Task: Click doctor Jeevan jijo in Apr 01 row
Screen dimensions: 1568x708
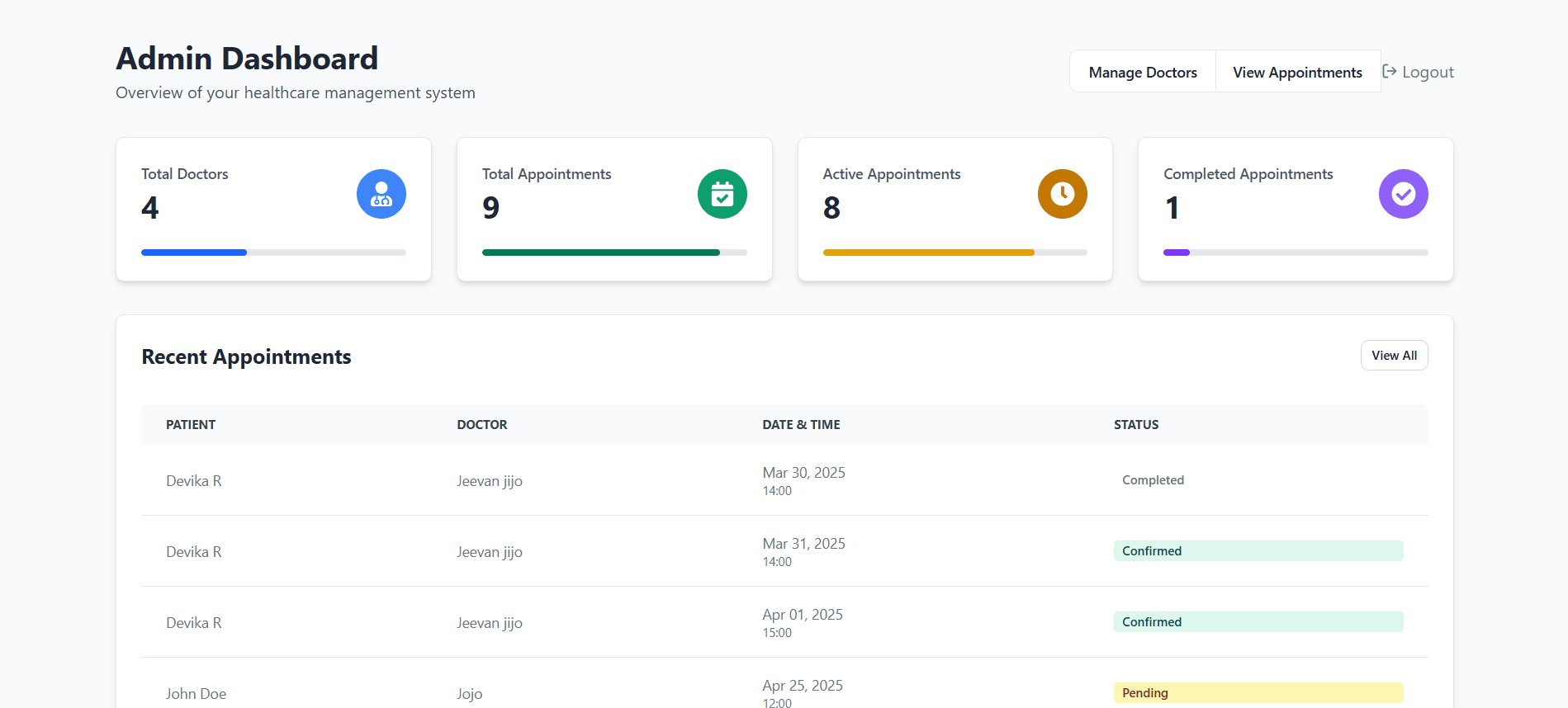Action: pyautogui.click(x=490, y=623)
